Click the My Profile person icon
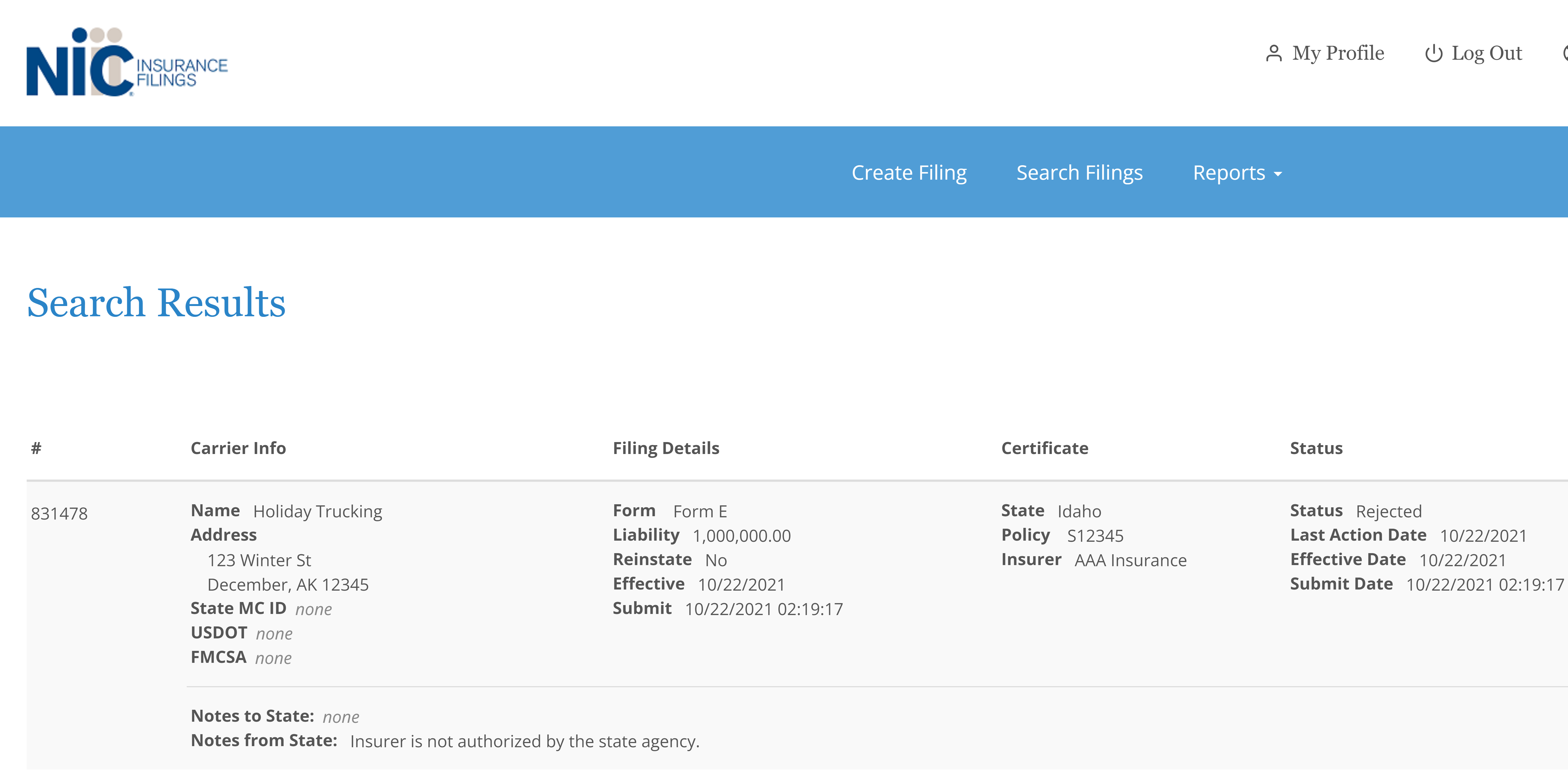The height and width of the screenshot is (775, 1568). tap(1274, 53)
